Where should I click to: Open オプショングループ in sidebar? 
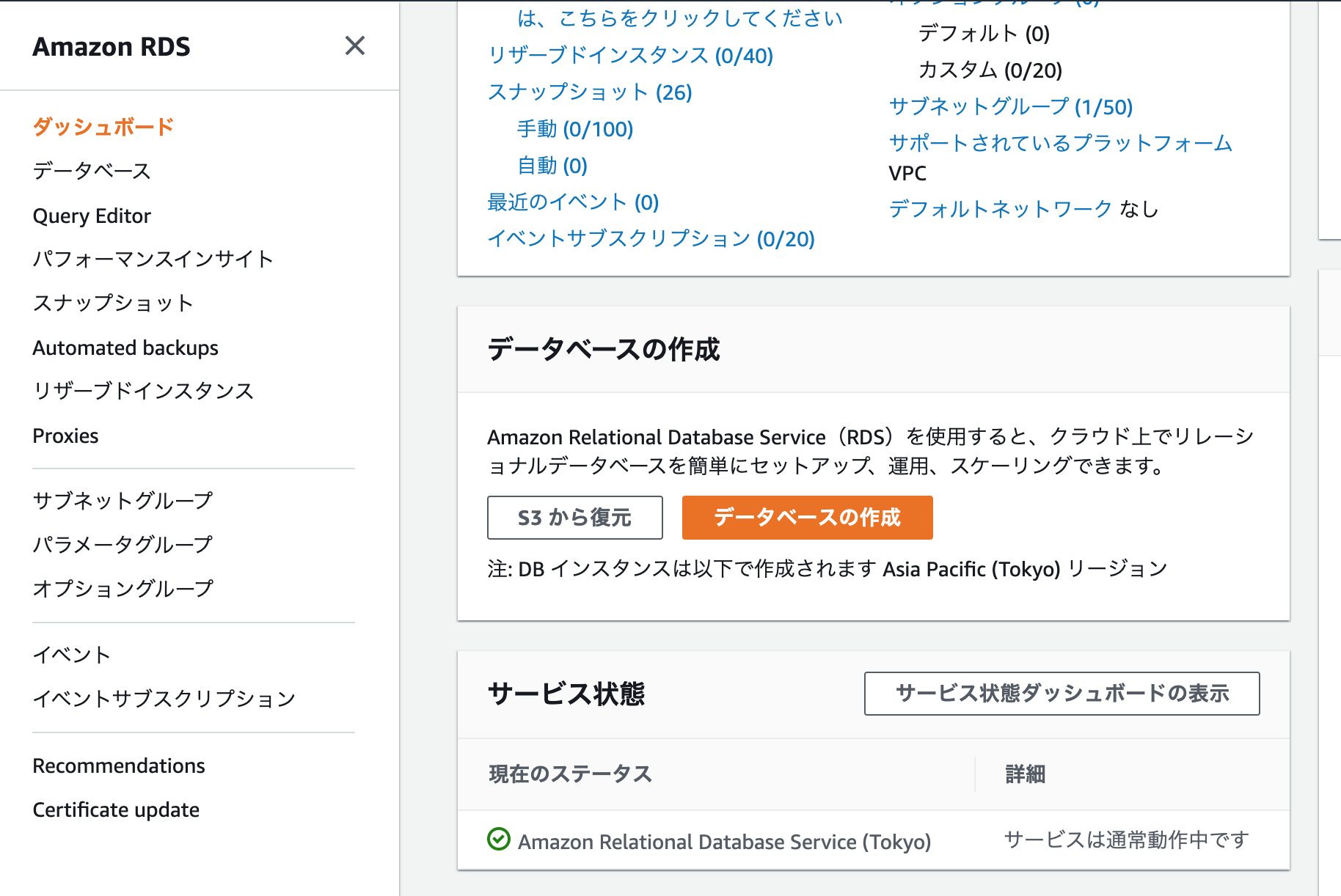[x=123, y=589]
